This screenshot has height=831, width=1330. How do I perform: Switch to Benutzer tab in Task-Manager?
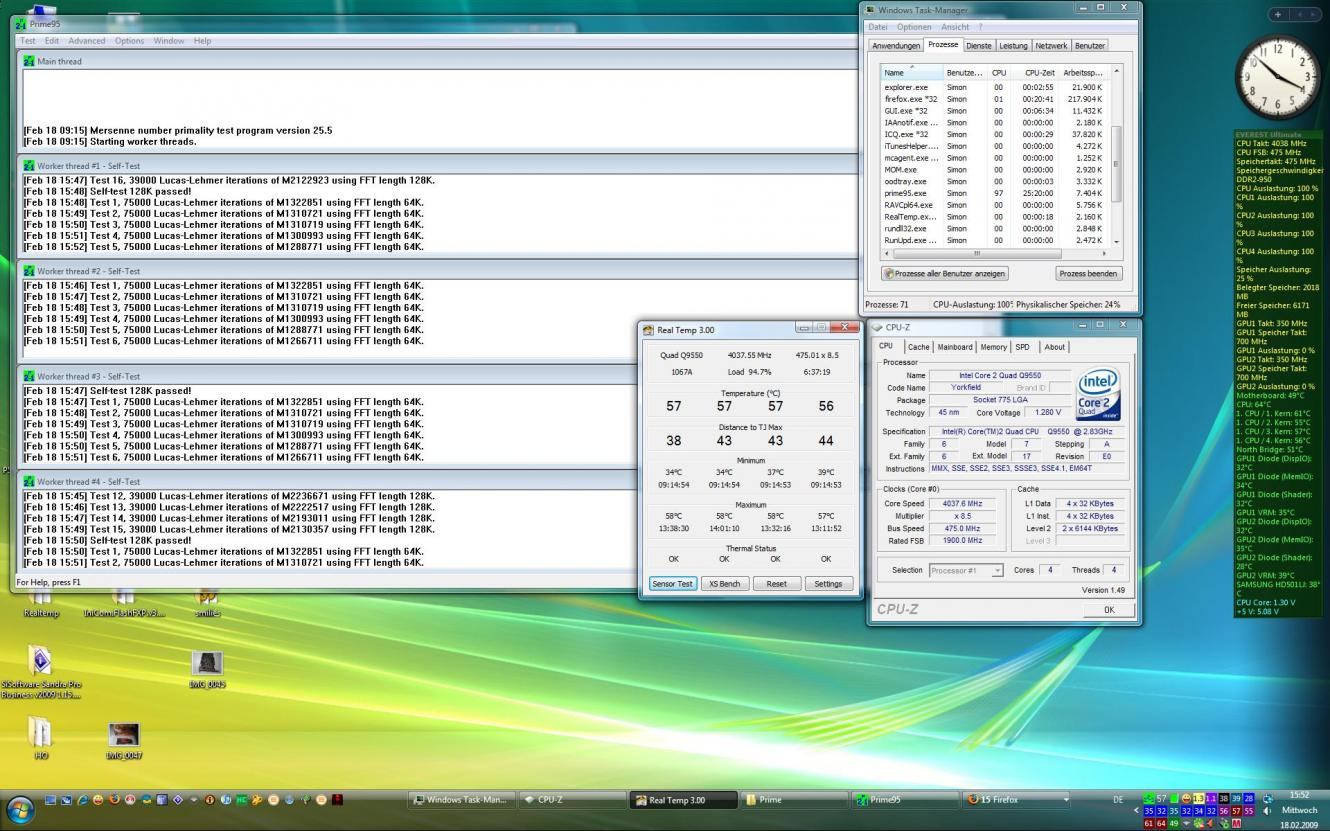[x=1090, y=46]
